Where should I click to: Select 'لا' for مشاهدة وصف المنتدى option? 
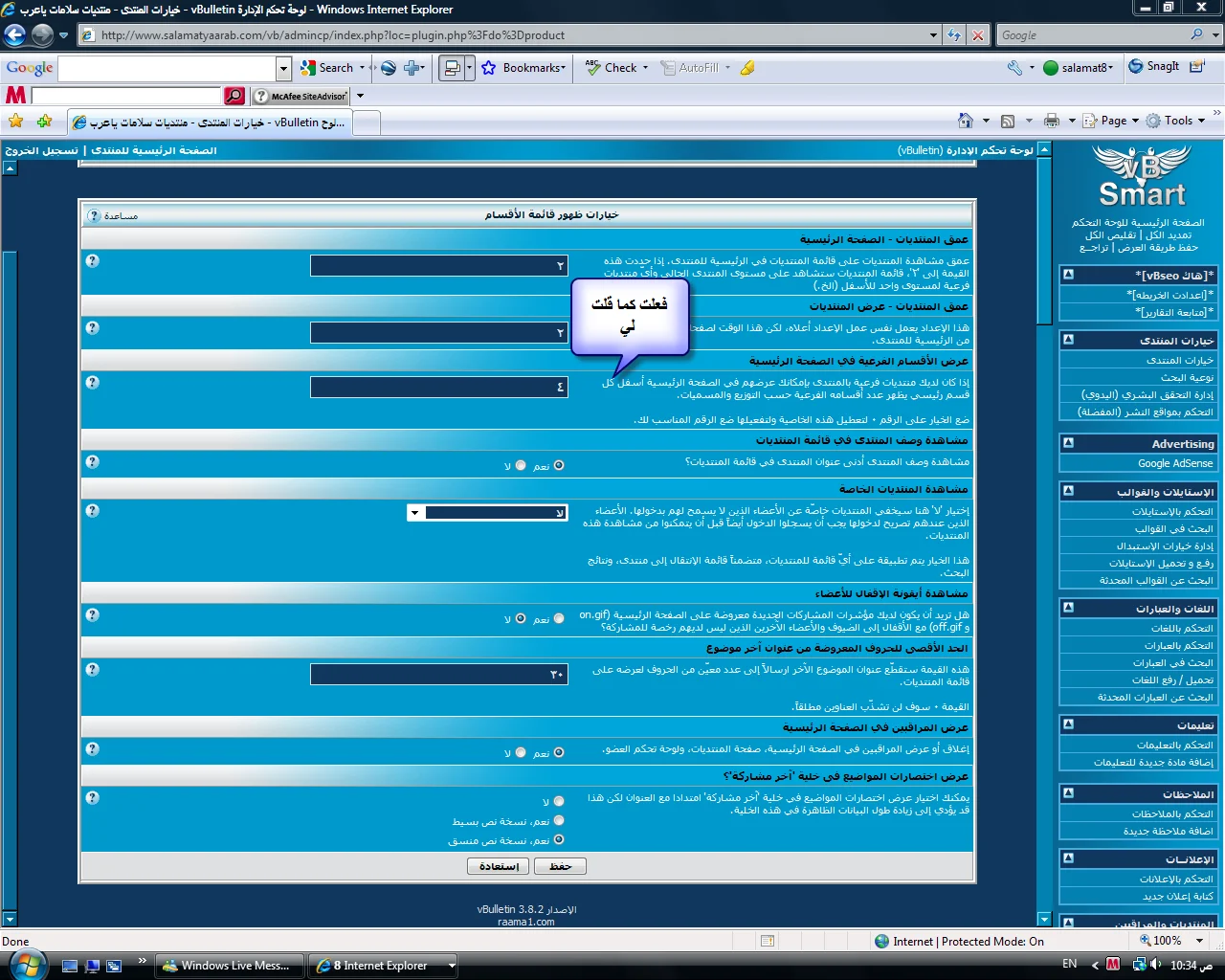tap(521, 465)
